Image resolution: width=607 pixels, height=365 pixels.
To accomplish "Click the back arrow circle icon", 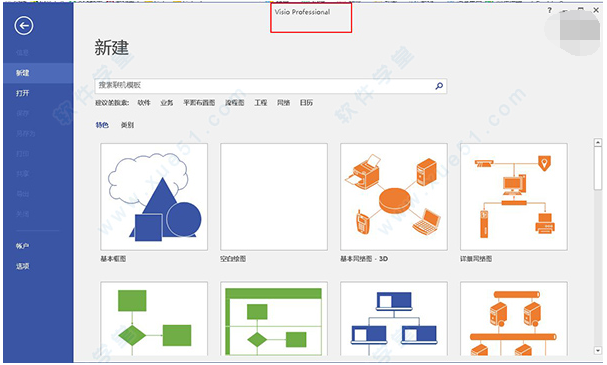I will tap(24, 26).
